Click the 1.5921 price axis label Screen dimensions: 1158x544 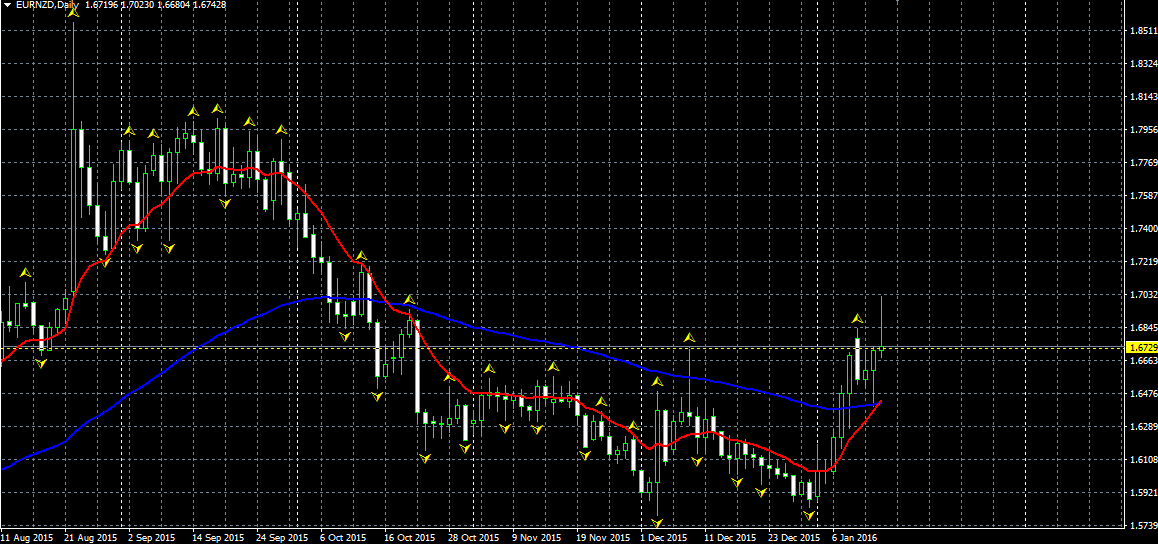[1142, 492]
